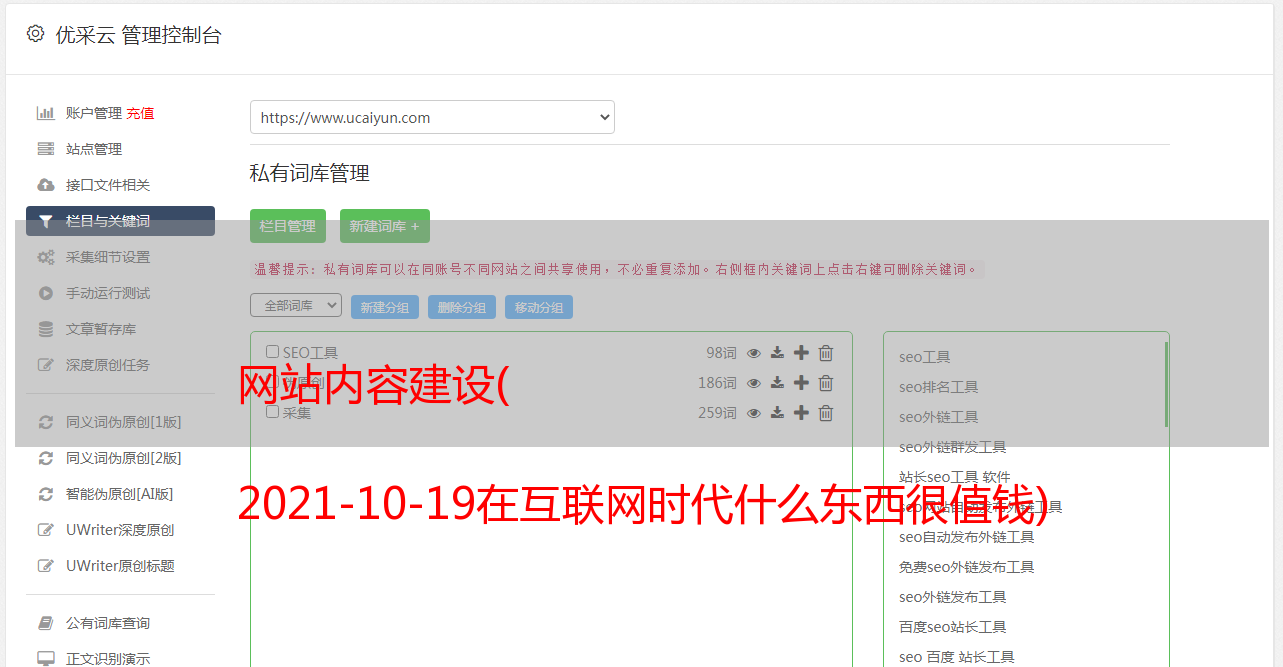
Task: Open UWriter深度原创 in the sidebar
Action: [x=120, y=530]
